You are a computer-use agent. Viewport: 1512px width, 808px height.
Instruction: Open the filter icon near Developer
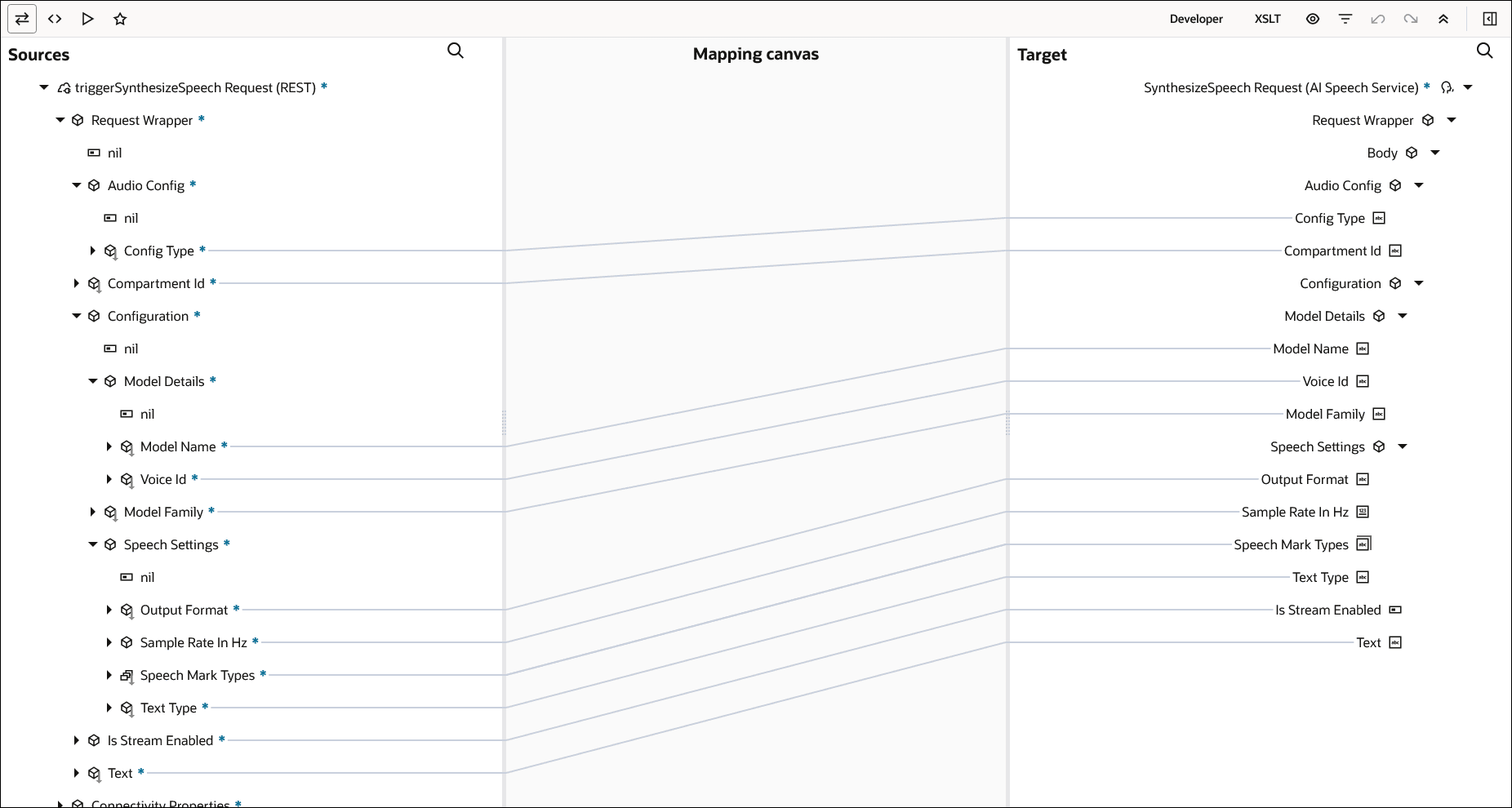(x=1345, y=19)
